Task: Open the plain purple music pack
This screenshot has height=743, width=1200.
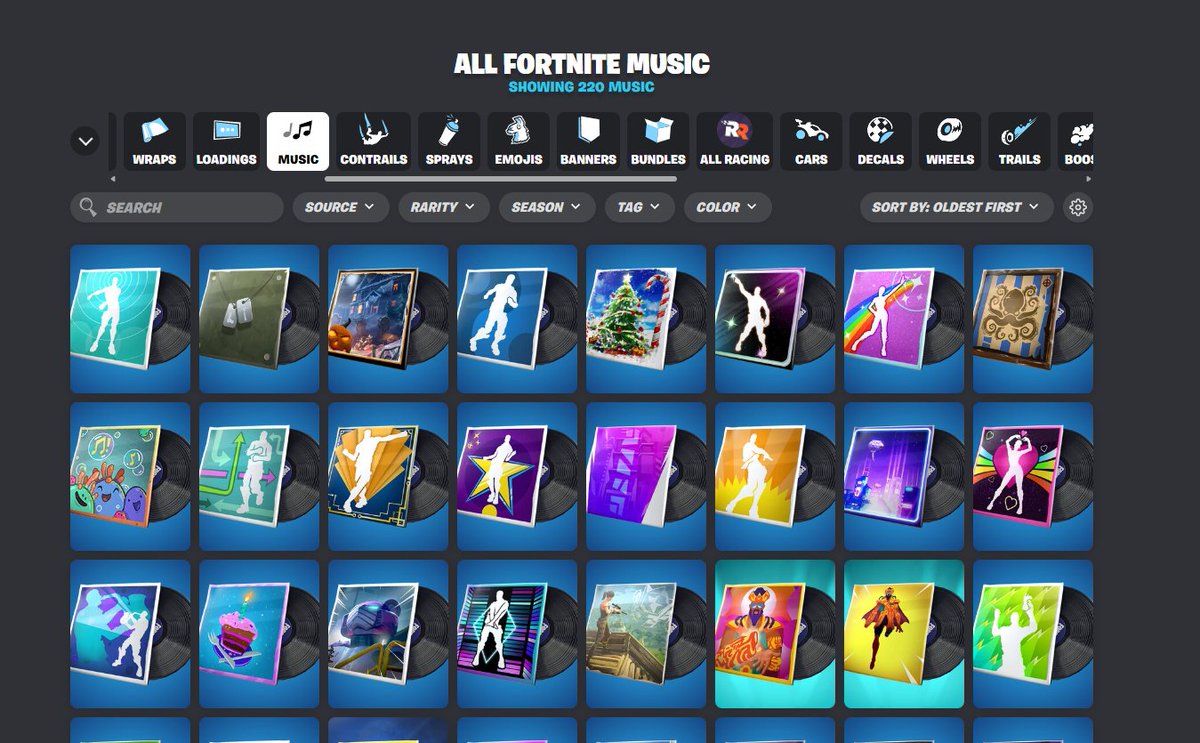Action: point(646,476)
